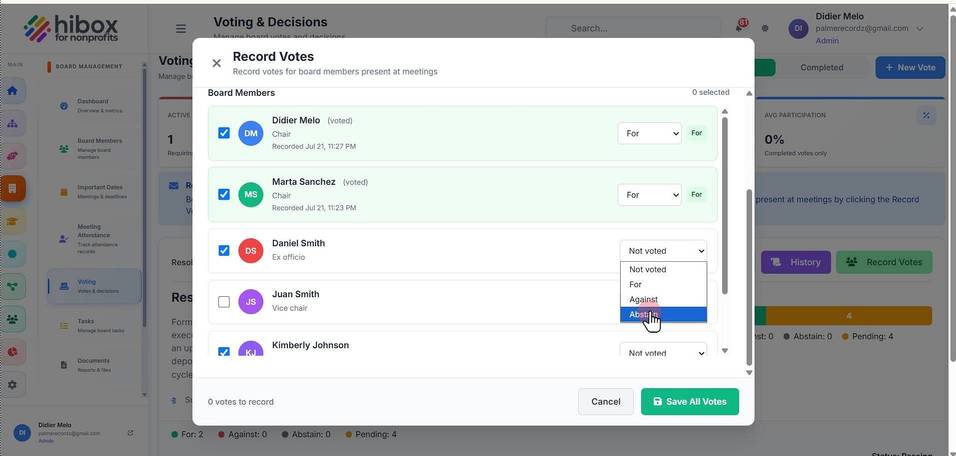Go to Board Members menu item

[x=95, y=149]
